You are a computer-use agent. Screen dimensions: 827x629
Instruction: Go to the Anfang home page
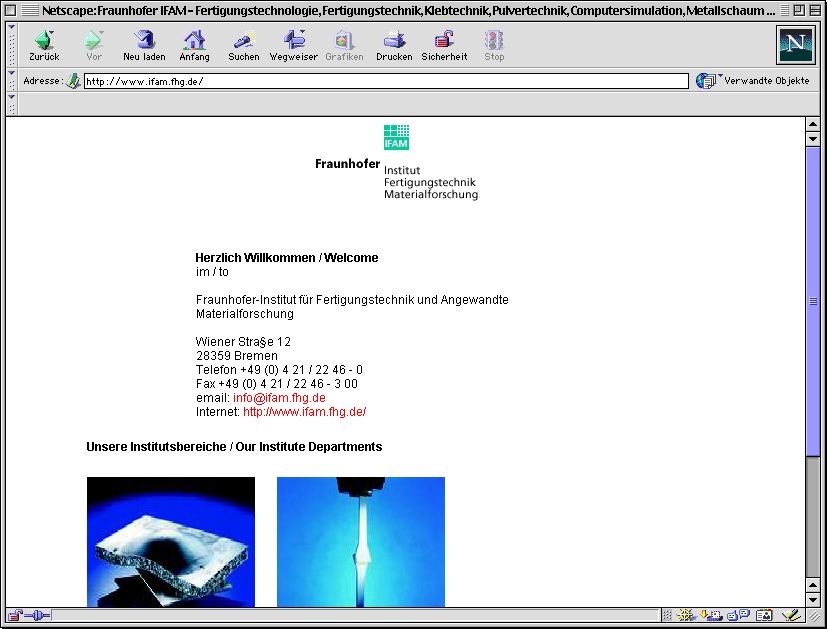point(194,46)
